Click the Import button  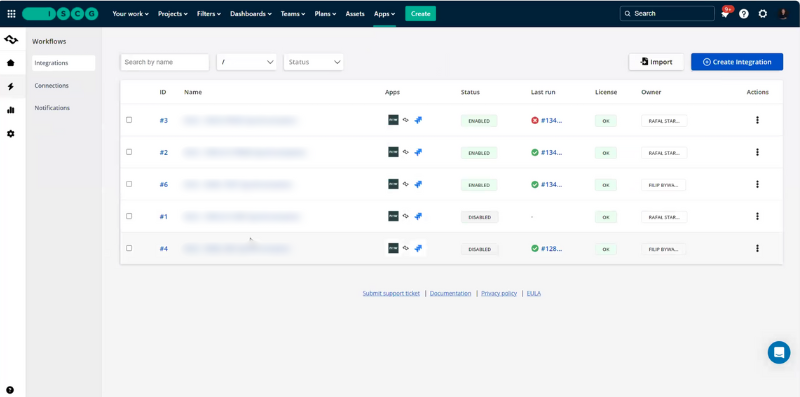tap(656, 62)
